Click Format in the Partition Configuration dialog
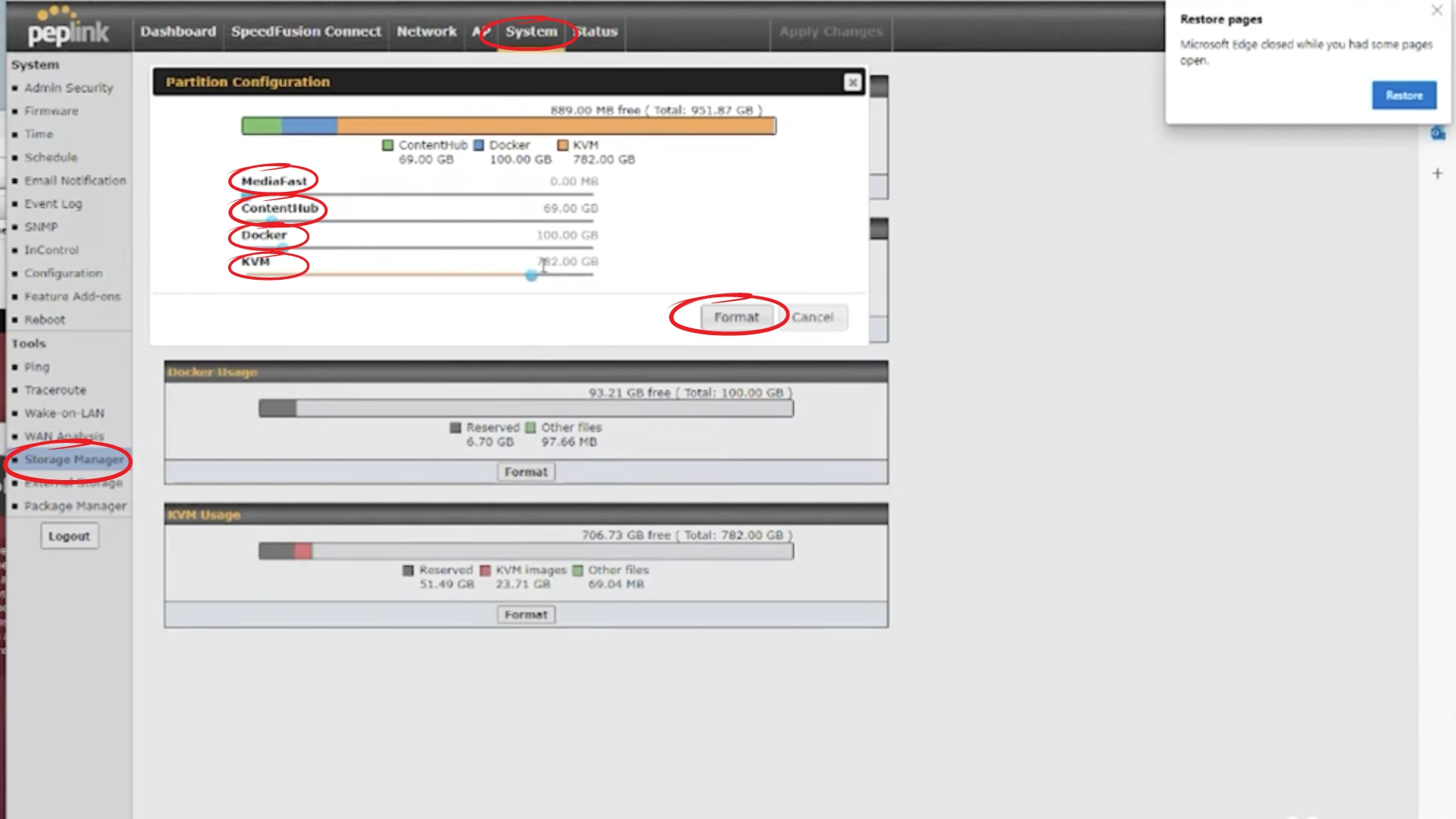 coord(736,317)
